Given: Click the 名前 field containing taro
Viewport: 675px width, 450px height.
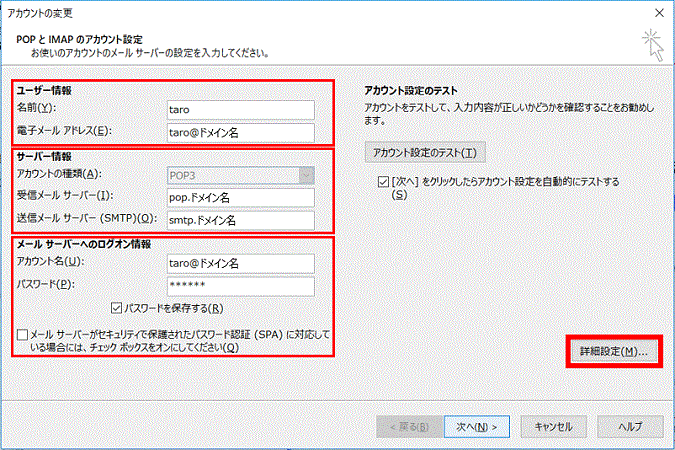Looking at the screenshot, I should (241, 110).
